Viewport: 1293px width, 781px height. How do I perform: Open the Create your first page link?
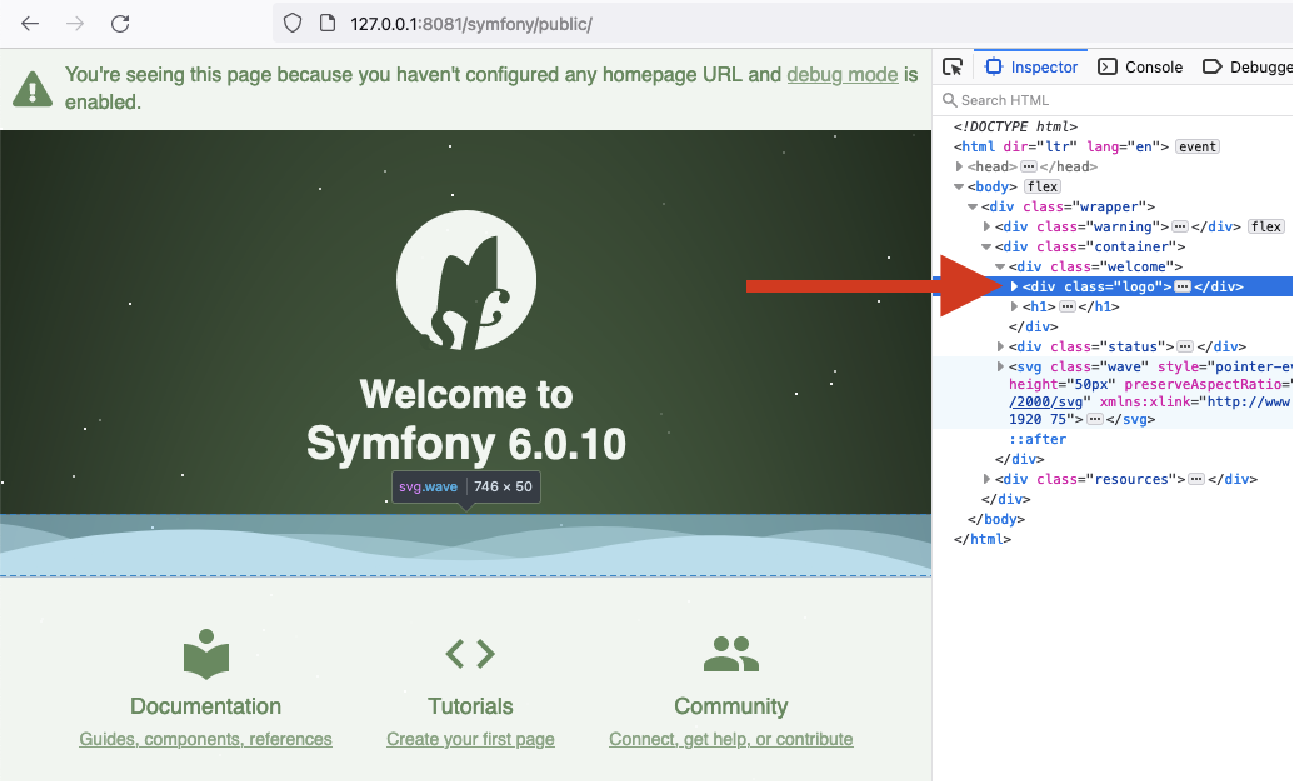click(x=470, y=740)
